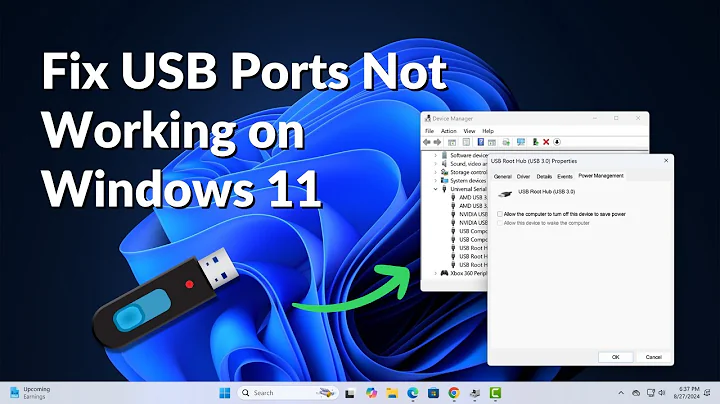The height and width of the screenshot is (404, 720).
Task: Click OK in USB Root Hub Properties
Action: (x=616, y=357)
